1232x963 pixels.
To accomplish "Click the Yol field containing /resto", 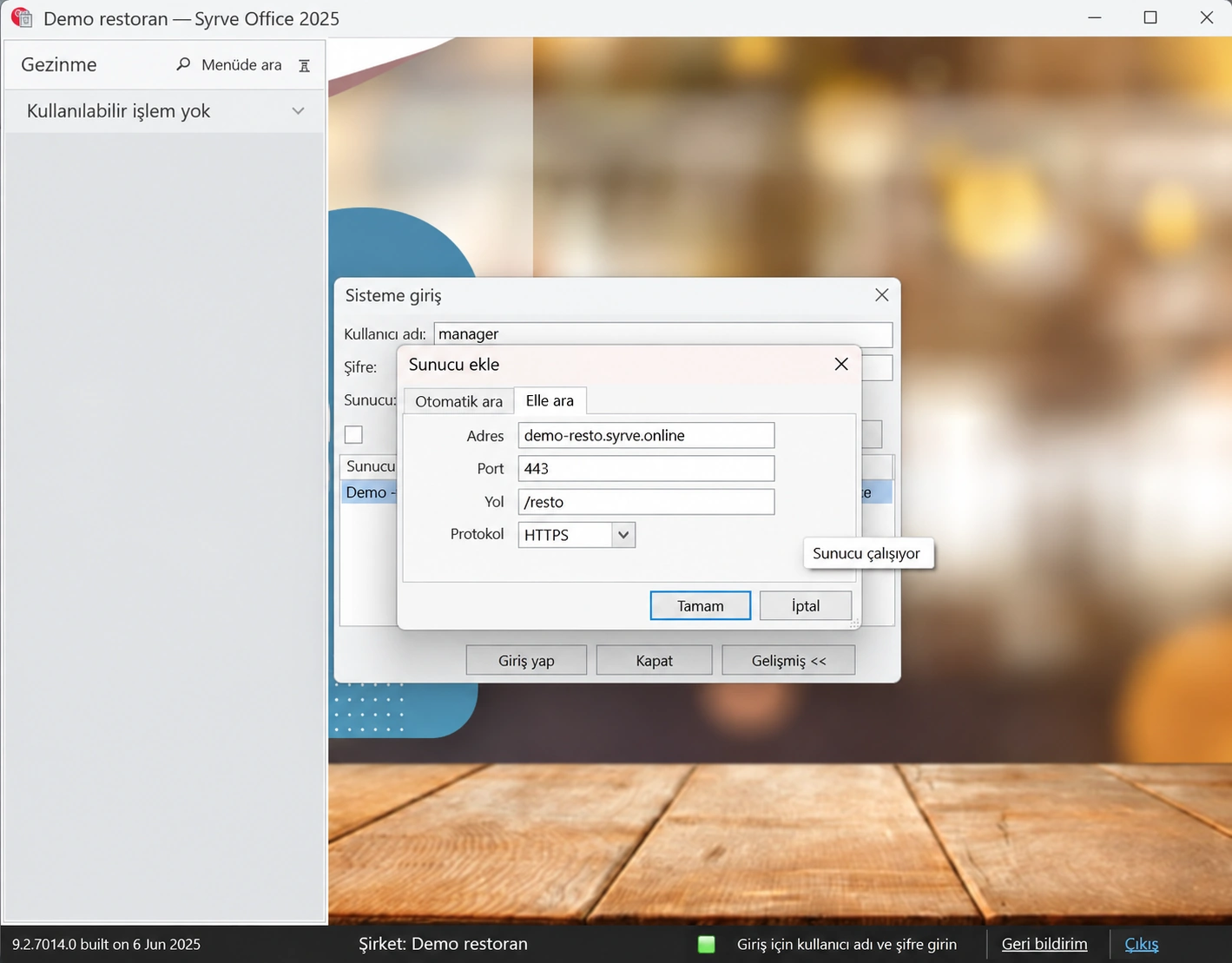I will pyautogui.click(x=646, y=502).
